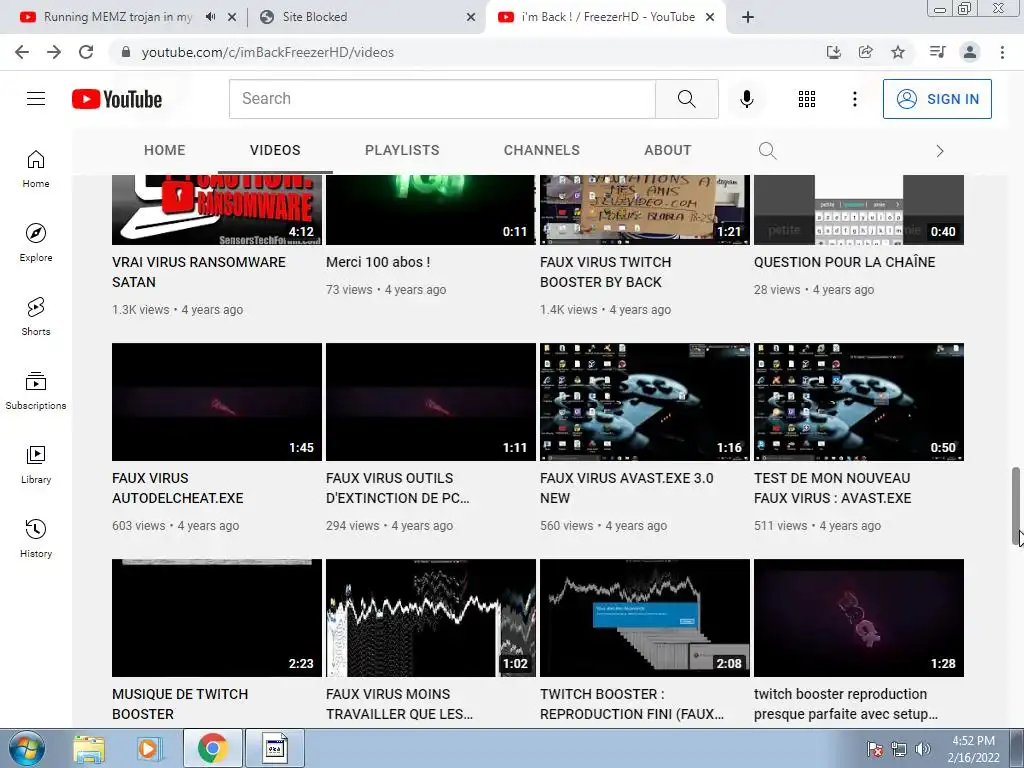Screen dimensions: 1024x768
Task: Switch to the Home channel tab
Action: coord(165,150)
